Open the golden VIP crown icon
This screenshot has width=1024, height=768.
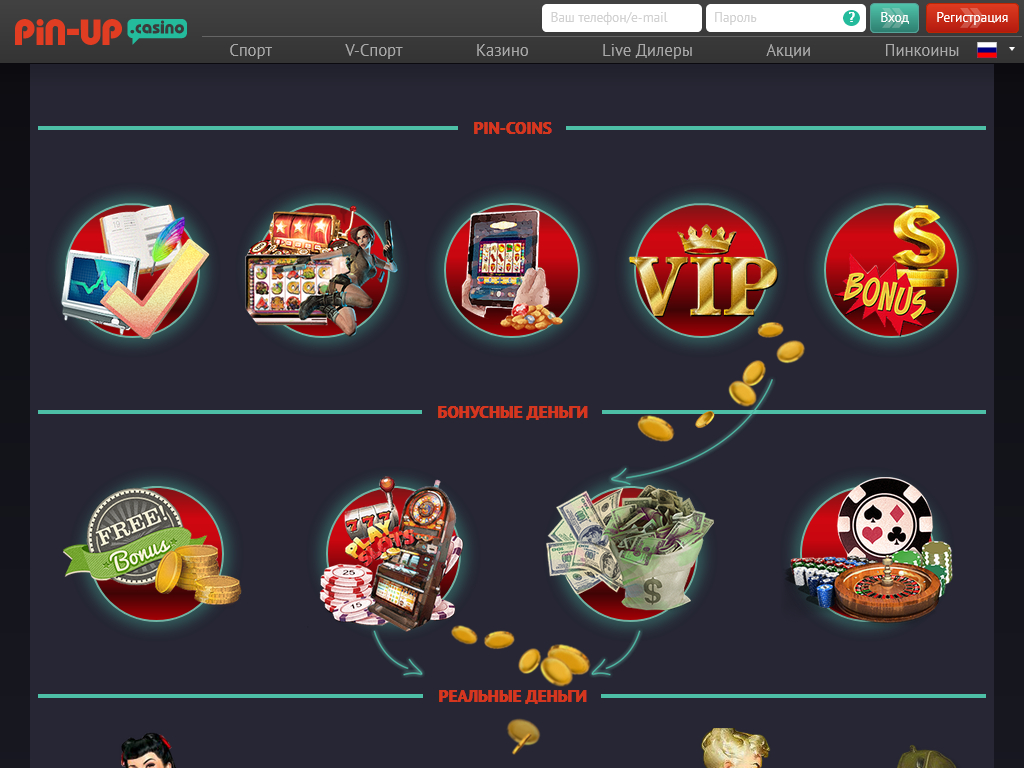point(703,270)
